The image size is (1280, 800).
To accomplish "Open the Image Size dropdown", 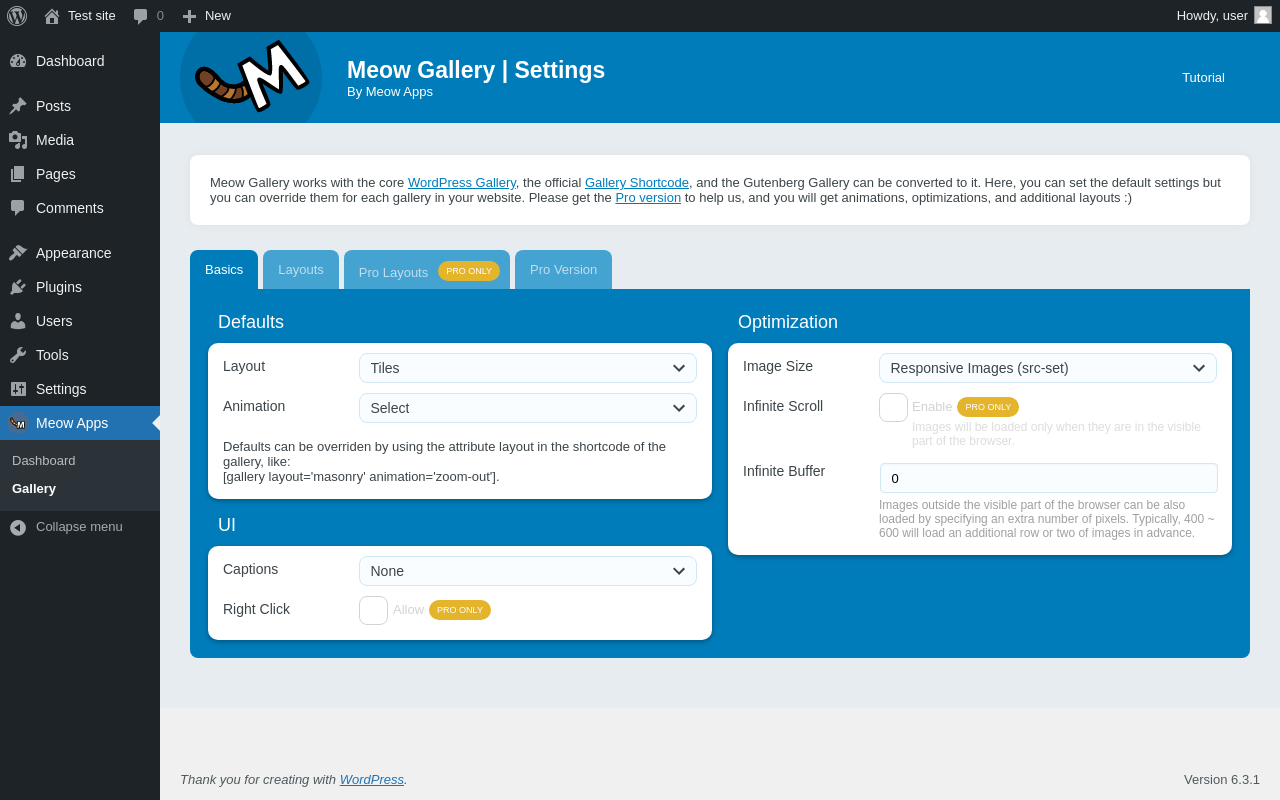I will click(x=1048, y=368).
